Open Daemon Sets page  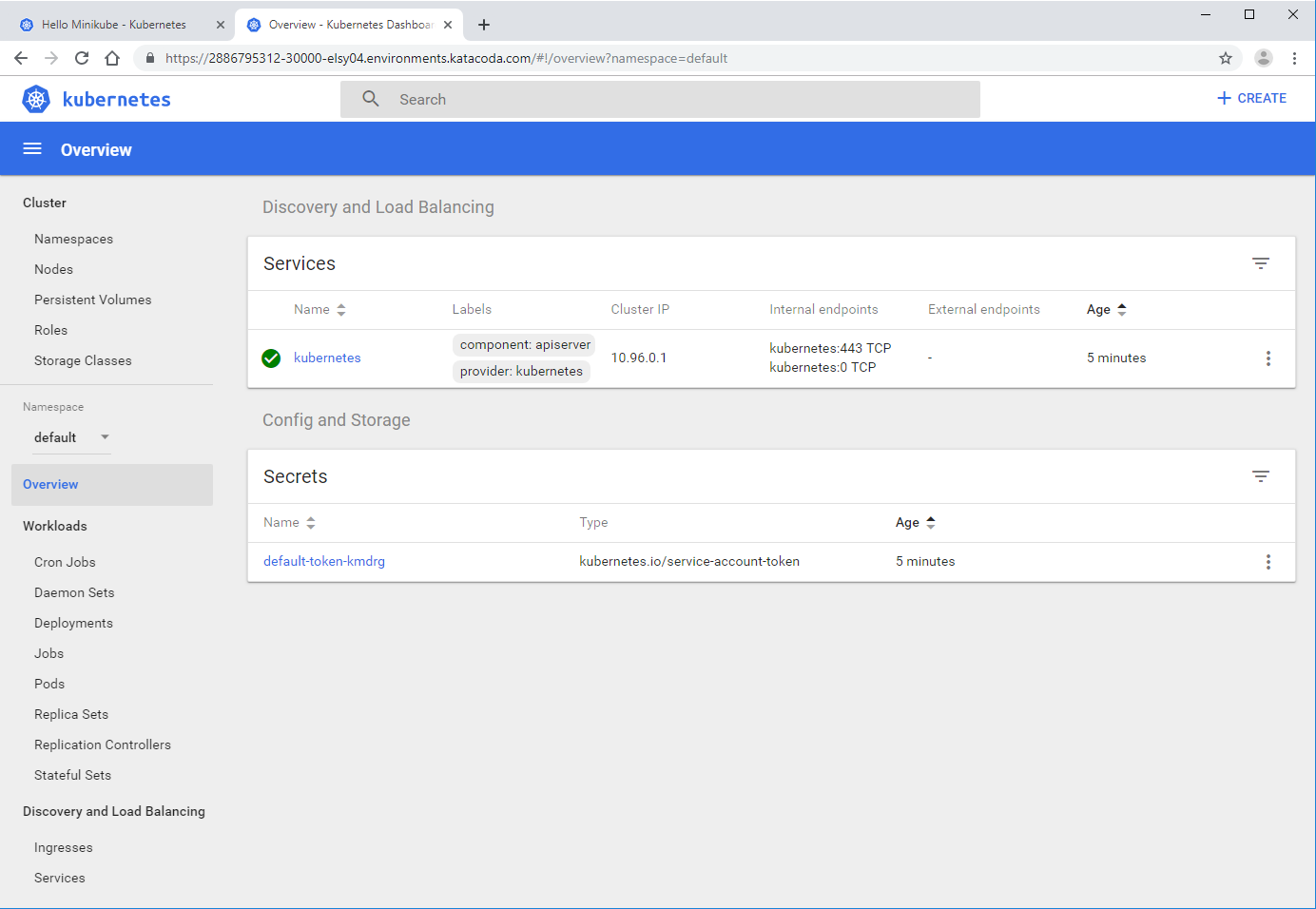(74, 592)
